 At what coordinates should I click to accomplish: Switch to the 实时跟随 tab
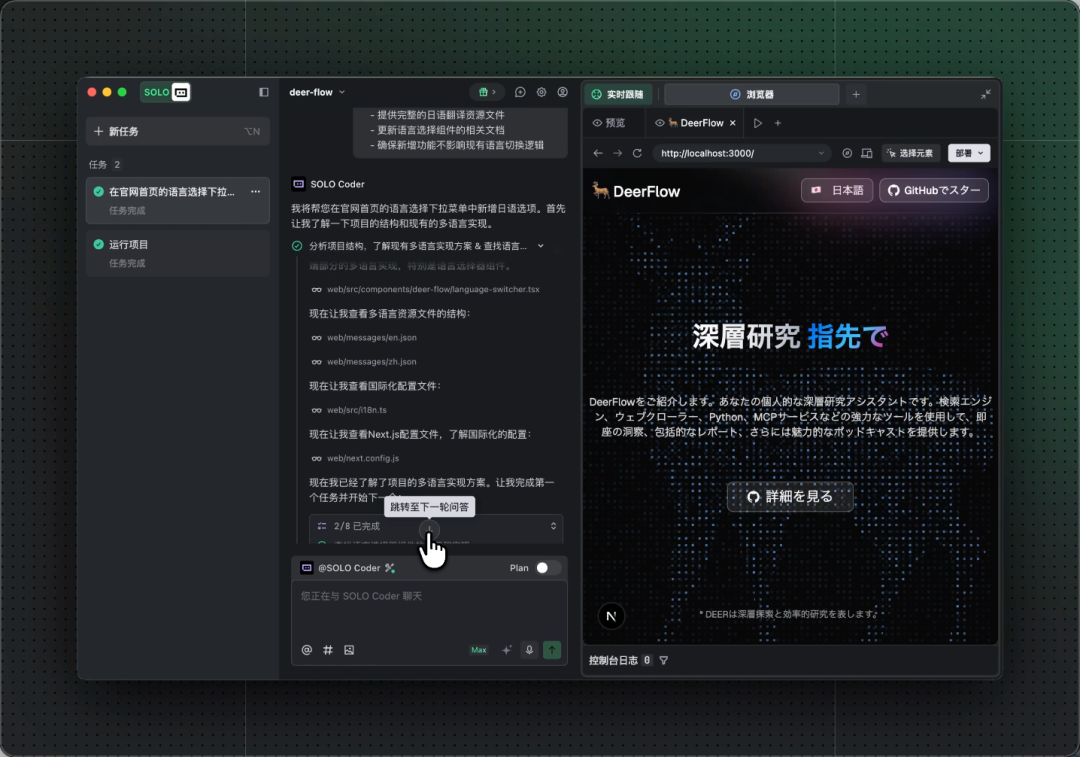tap(619, 94)
